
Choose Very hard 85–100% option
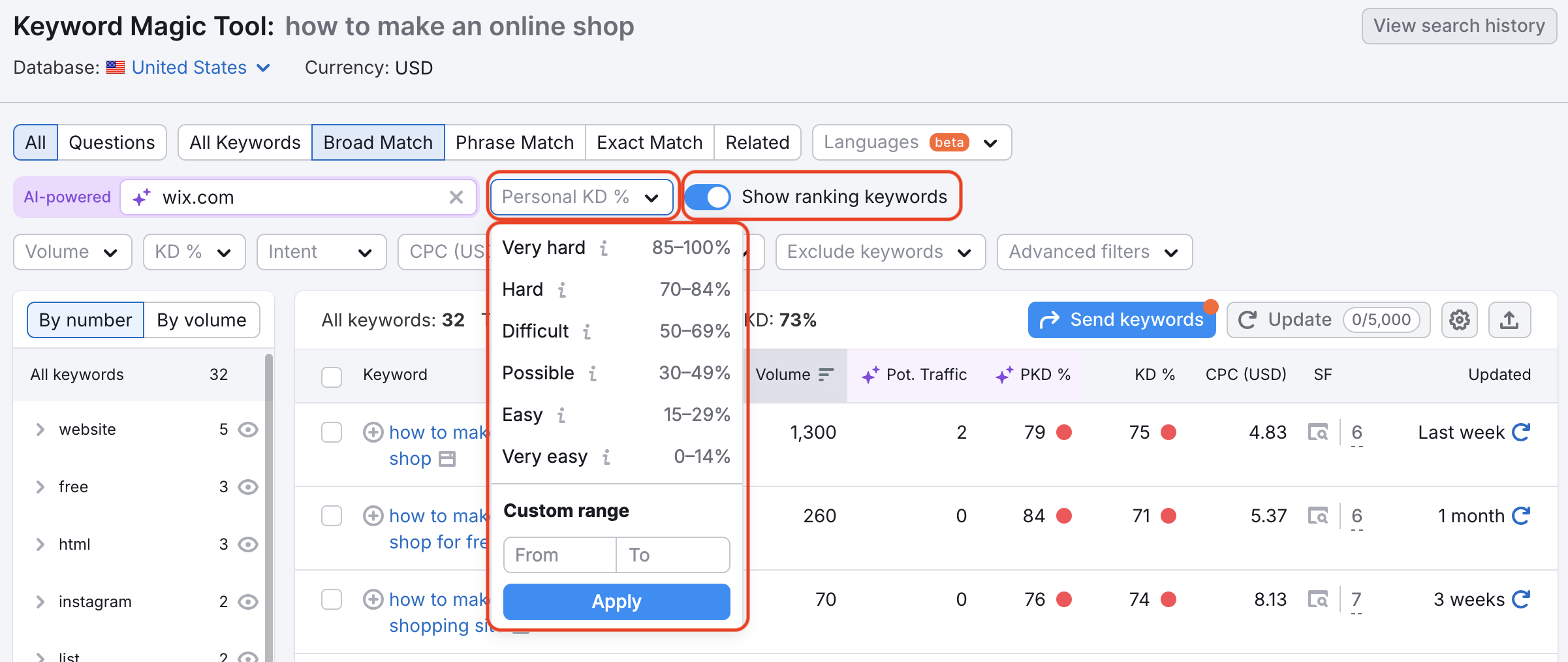click(x=616, y=248)
